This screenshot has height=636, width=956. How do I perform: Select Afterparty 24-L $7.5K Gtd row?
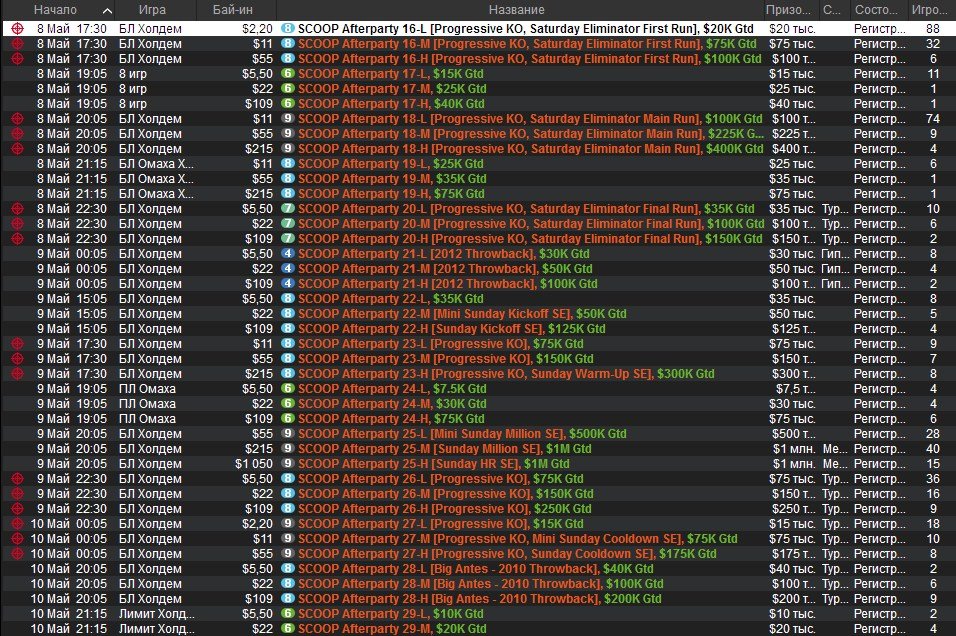click(392, 389)
